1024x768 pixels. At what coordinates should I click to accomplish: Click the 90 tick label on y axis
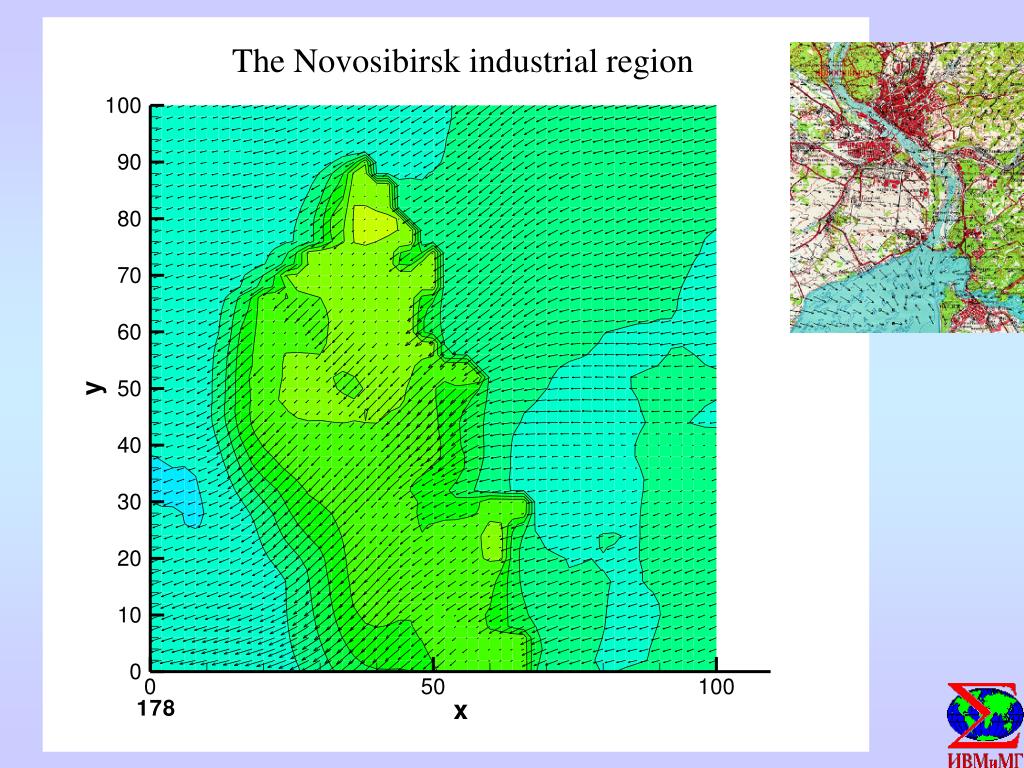129,163
